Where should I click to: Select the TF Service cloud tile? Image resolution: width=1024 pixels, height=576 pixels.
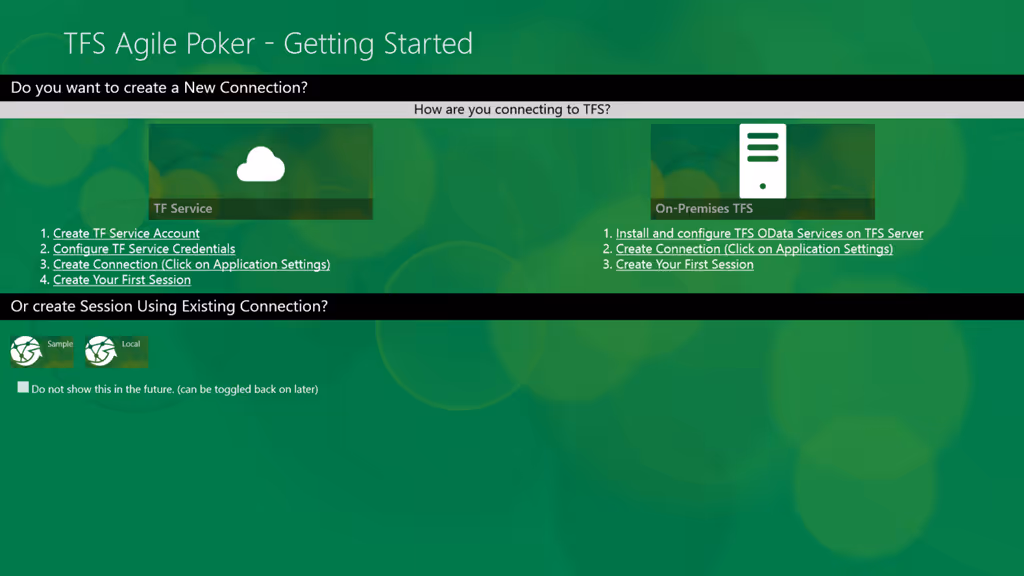pos(261,171)
